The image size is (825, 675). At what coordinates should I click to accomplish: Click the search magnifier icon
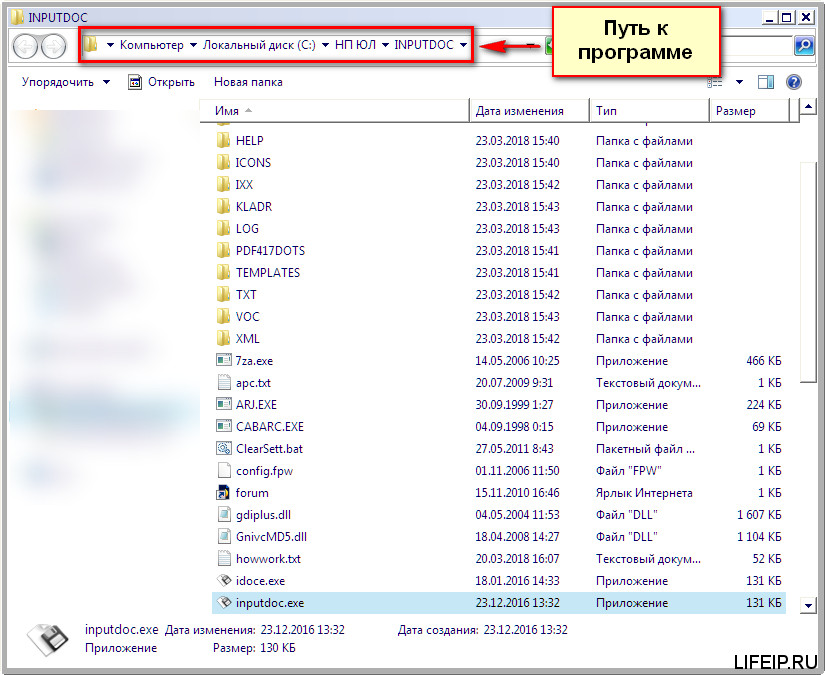click(x=803, y=46)
